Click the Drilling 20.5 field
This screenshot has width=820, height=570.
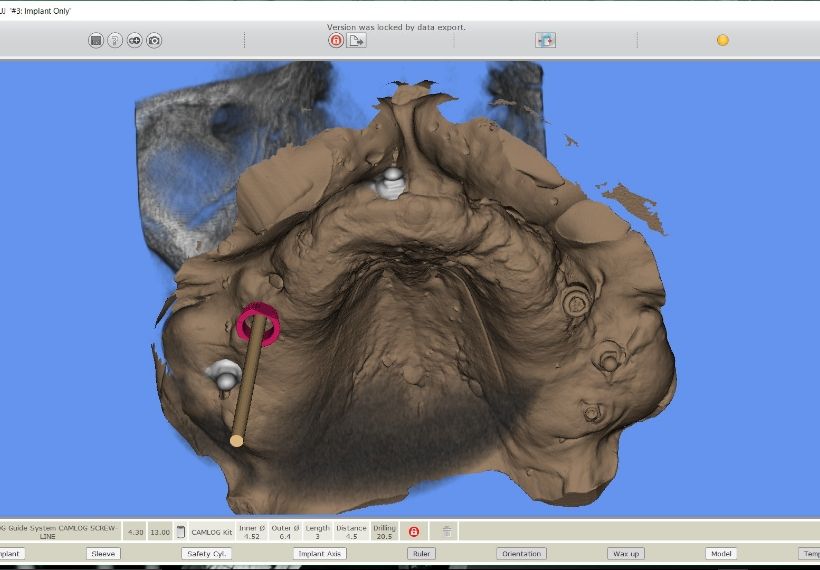384,532
